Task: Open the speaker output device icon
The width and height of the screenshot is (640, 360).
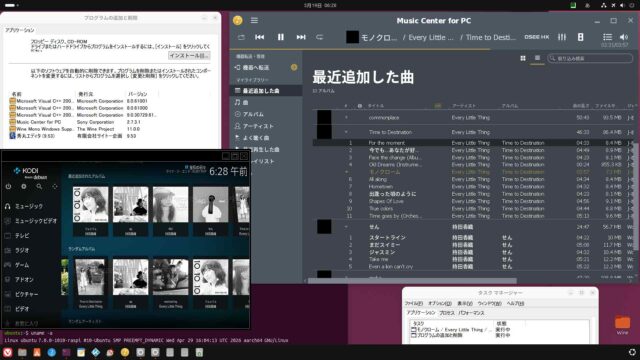Action: [x=580, y=37]
